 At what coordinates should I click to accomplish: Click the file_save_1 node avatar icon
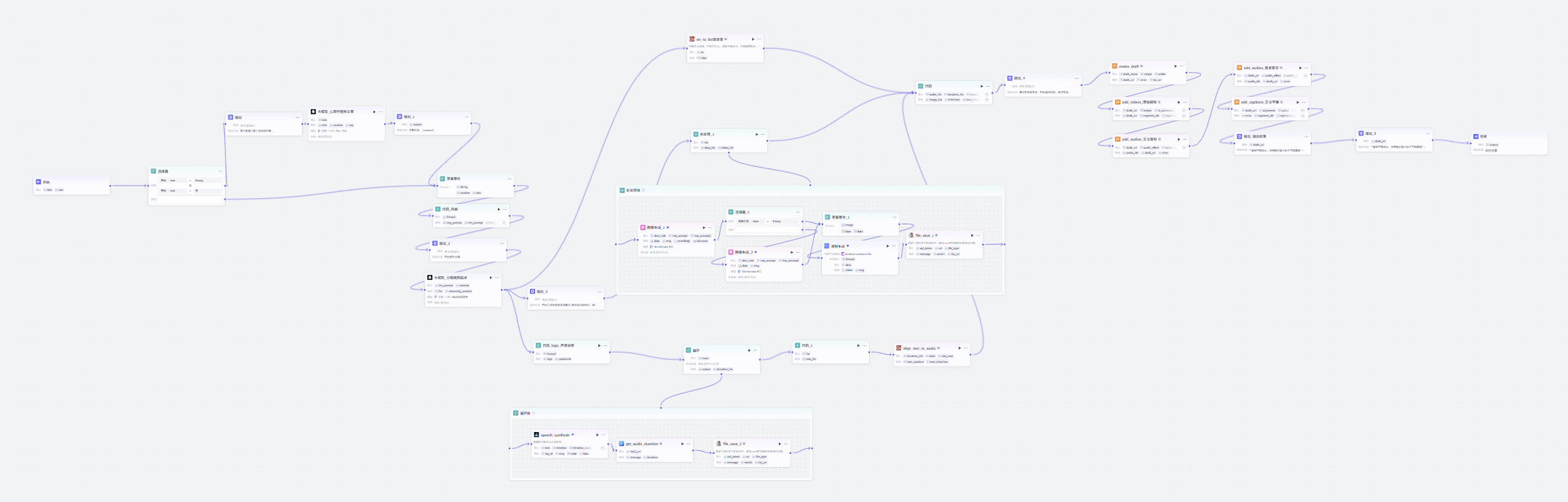[911, 235]
